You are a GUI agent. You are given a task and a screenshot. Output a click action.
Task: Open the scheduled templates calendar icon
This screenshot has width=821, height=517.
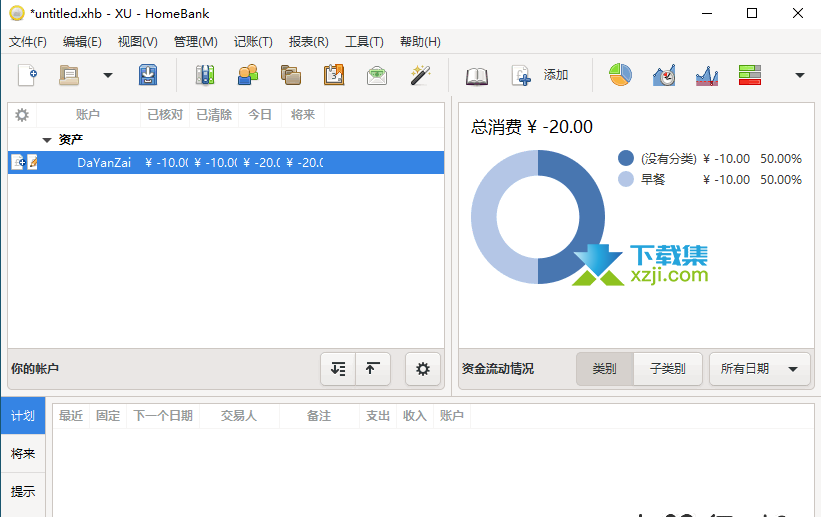coord(334,75)
